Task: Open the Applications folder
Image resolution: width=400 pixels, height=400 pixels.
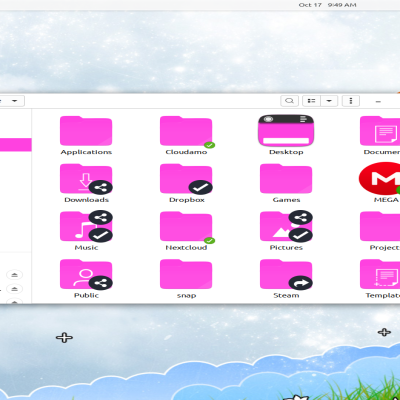Action: pyautogui.click(x=86, y=131)
